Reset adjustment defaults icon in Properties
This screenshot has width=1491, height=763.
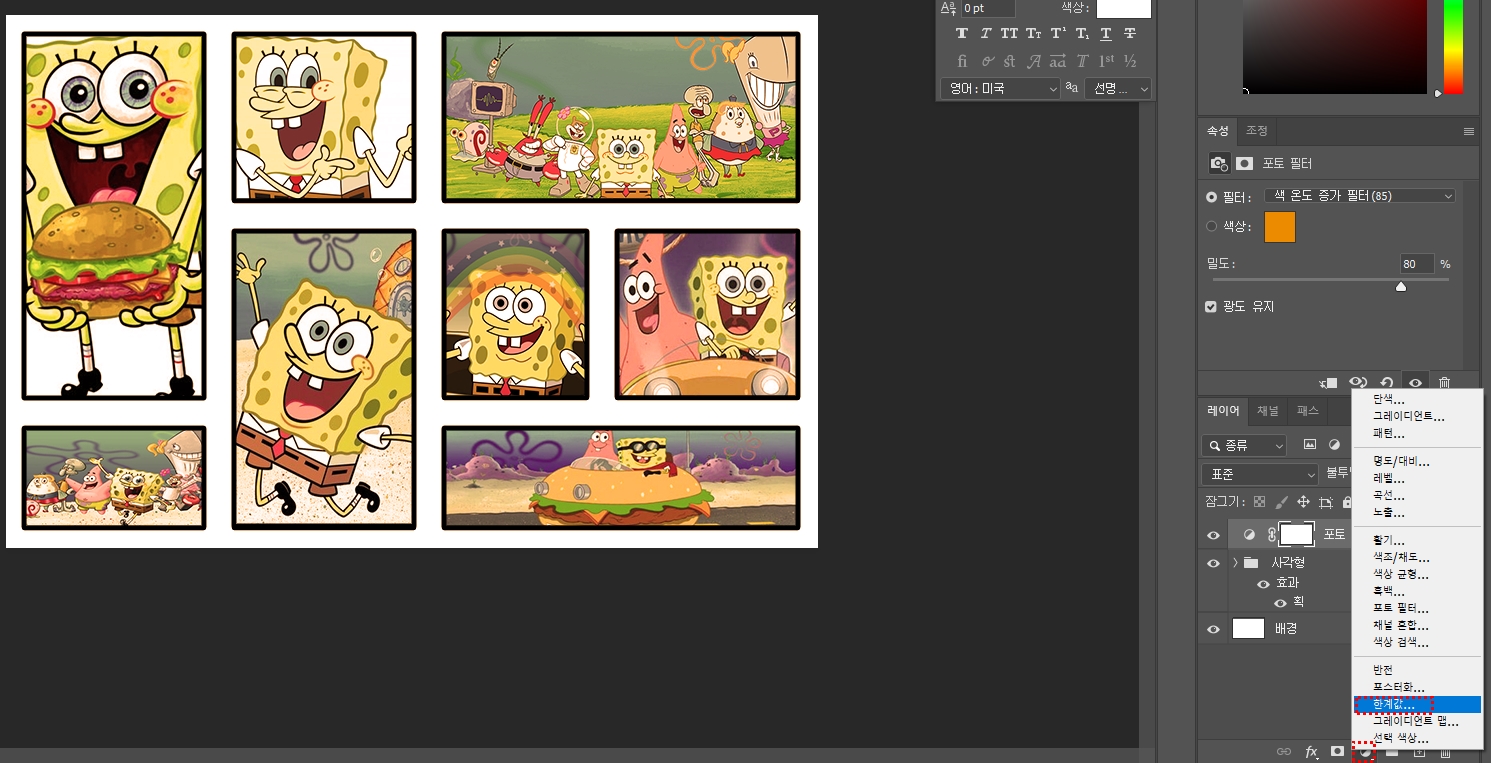tap(1387, 383)
